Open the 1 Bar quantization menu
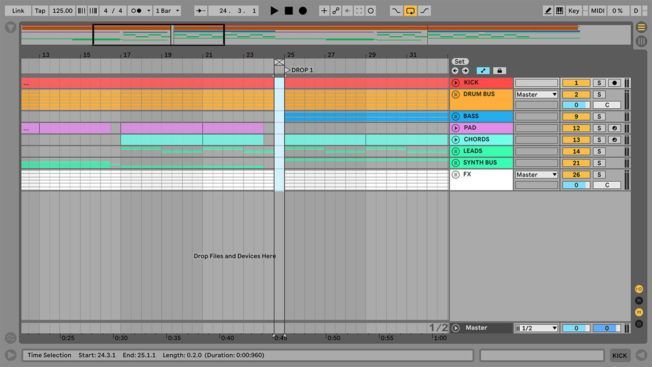Image resolution: width=652 pixels, height=367 pixels. coord(167,11)
